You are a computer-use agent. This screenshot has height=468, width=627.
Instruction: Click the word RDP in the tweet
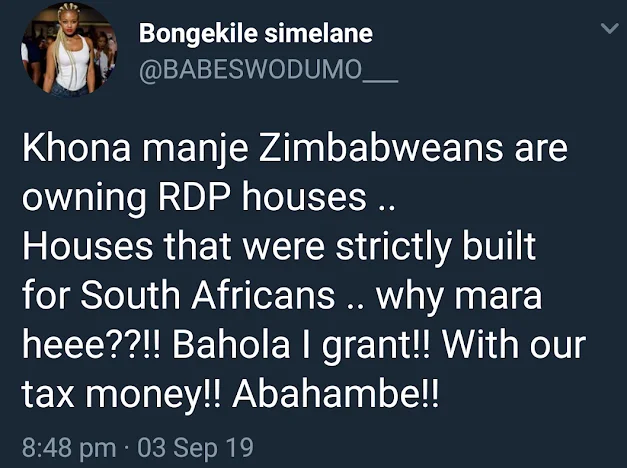pyautogui.click(x=194, y=197)
